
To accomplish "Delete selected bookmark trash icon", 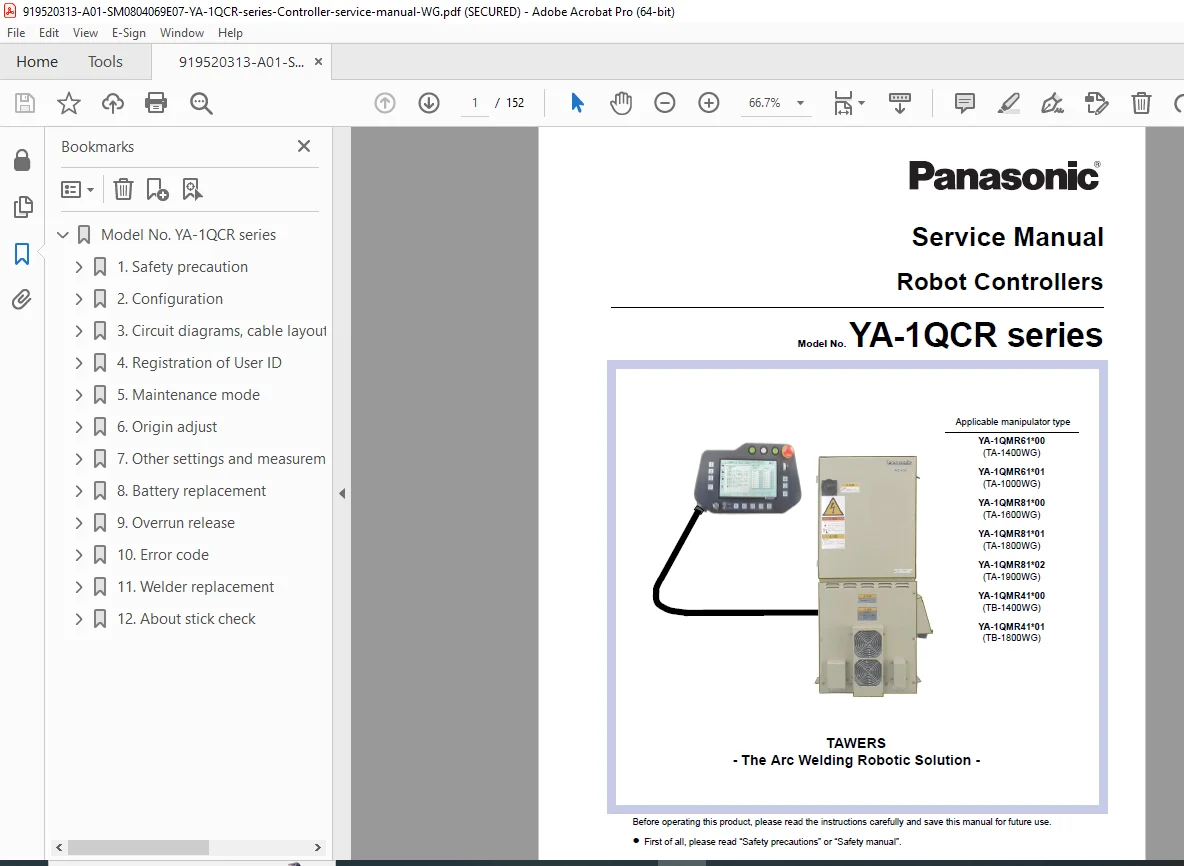I will coord(123,189).
